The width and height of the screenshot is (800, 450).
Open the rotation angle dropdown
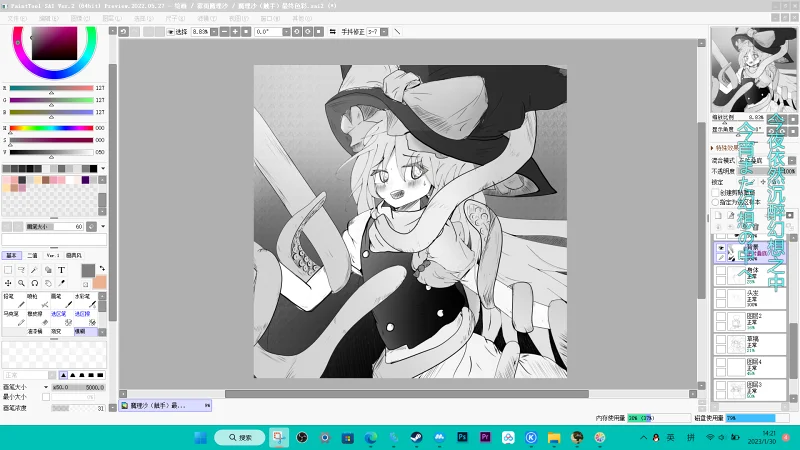pyautogui.click(x=286, y=32)
